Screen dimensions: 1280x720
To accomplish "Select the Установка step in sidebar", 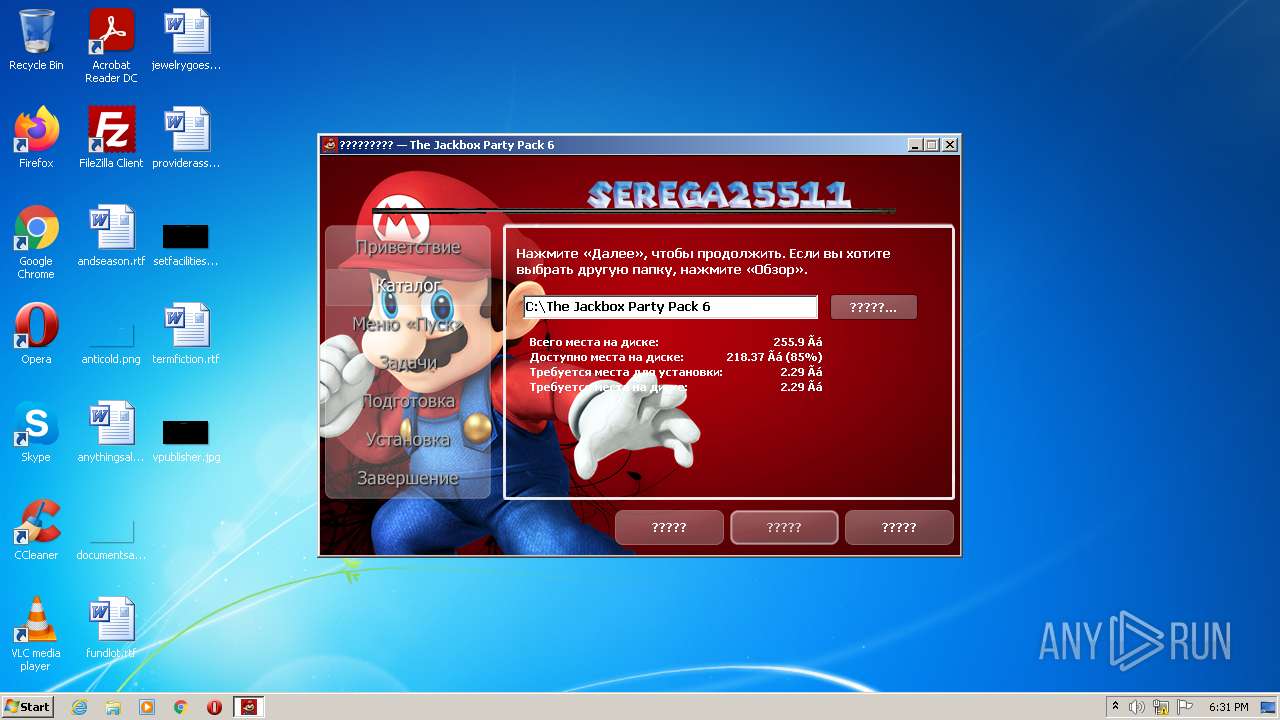I will tap(408, 440).
